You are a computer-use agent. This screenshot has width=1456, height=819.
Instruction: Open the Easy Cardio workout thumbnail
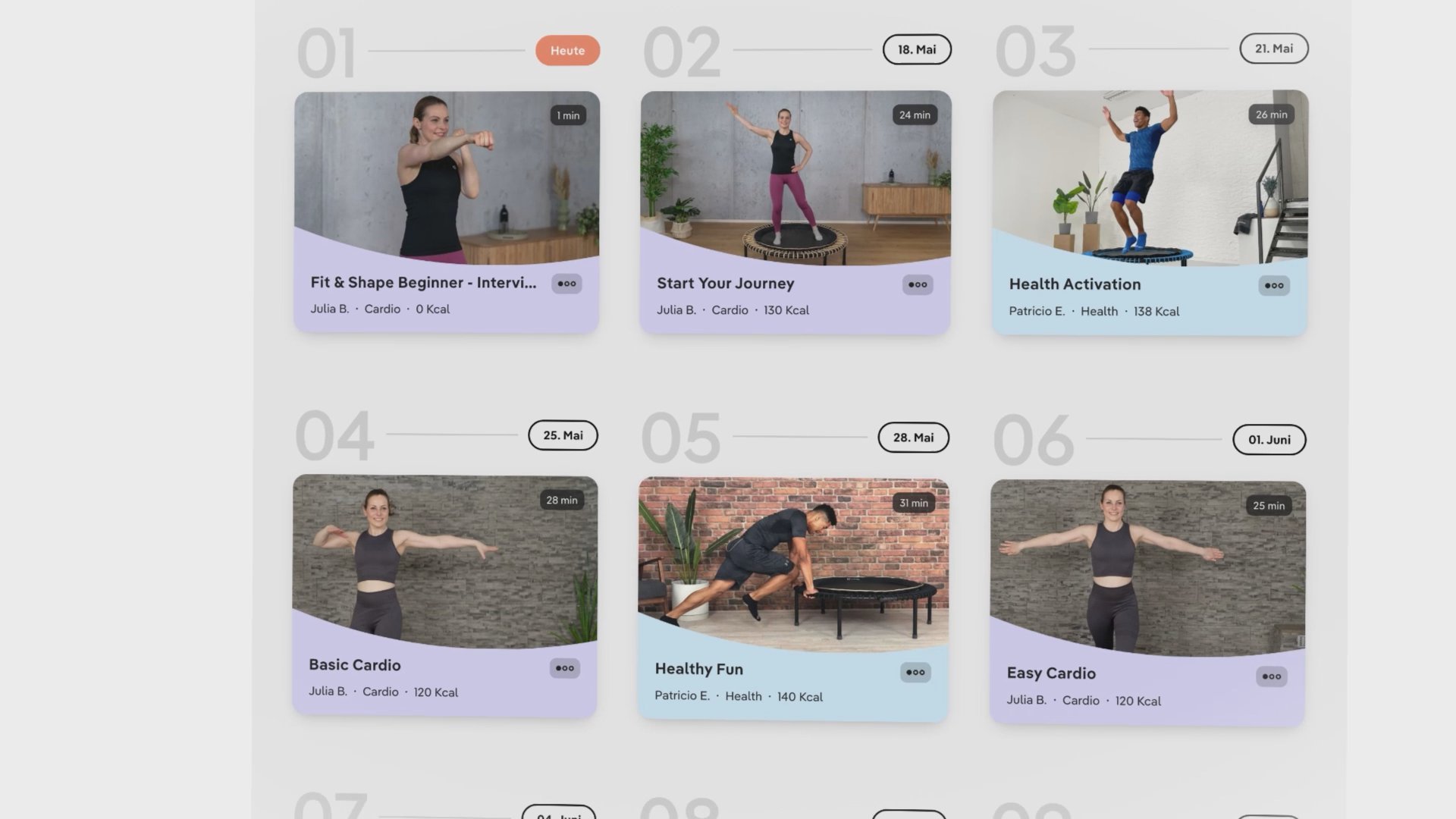coord(1148,568)
